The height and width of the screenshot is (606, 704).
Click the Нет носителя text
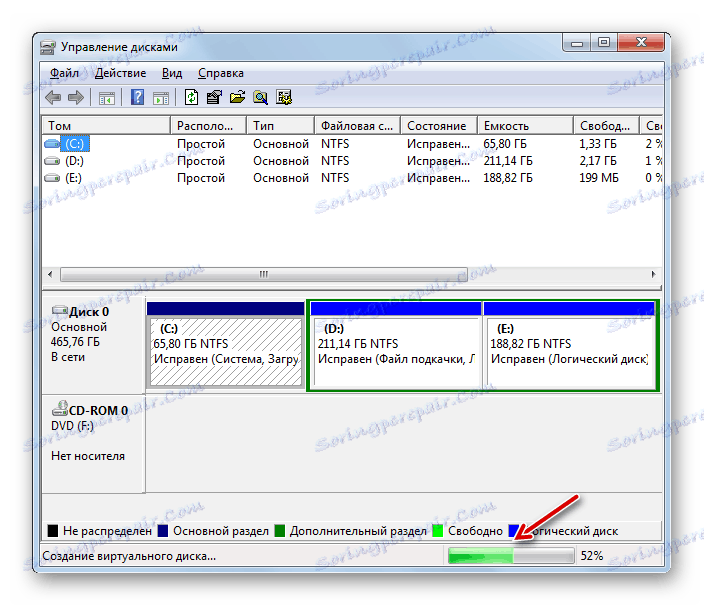[88, 456]
